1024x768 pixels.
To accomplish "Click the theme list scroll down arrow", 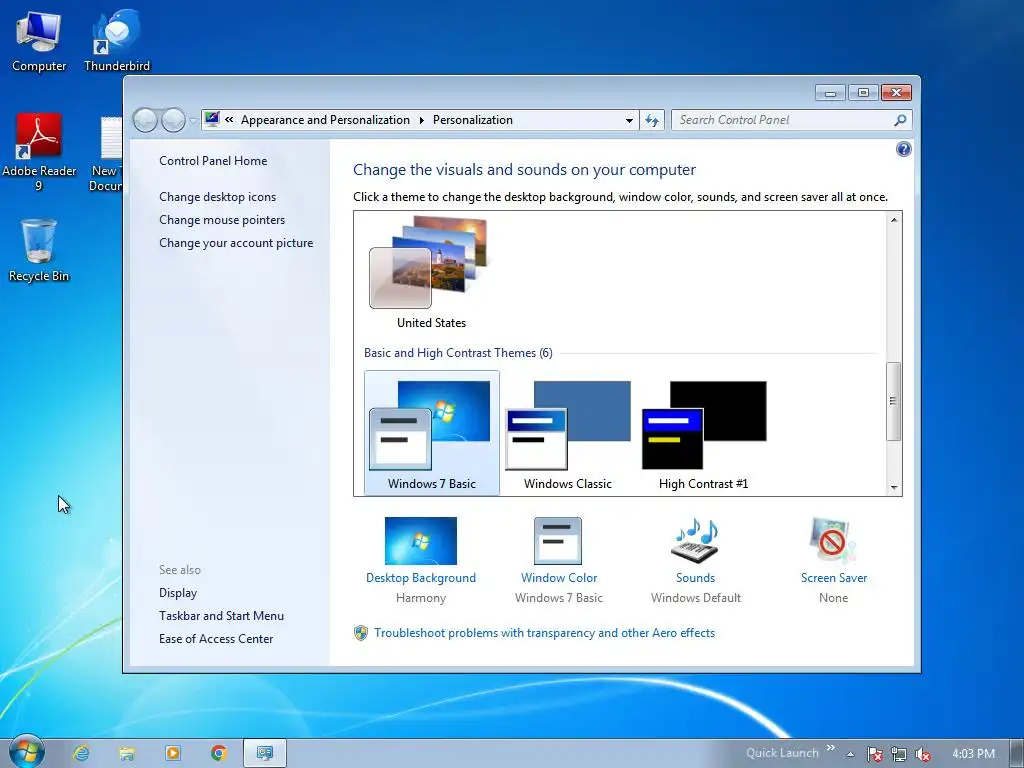I will (893, 487).
